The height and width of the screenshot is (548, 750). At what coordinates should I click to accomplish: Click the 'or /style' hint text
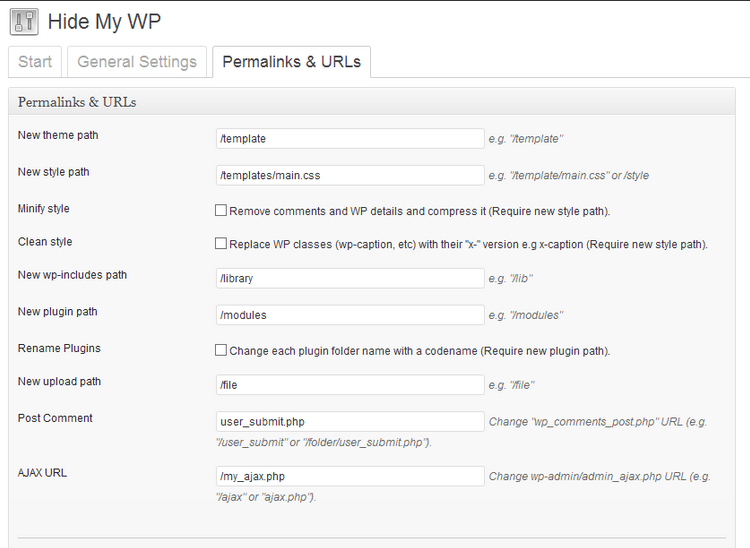point(630,175)
